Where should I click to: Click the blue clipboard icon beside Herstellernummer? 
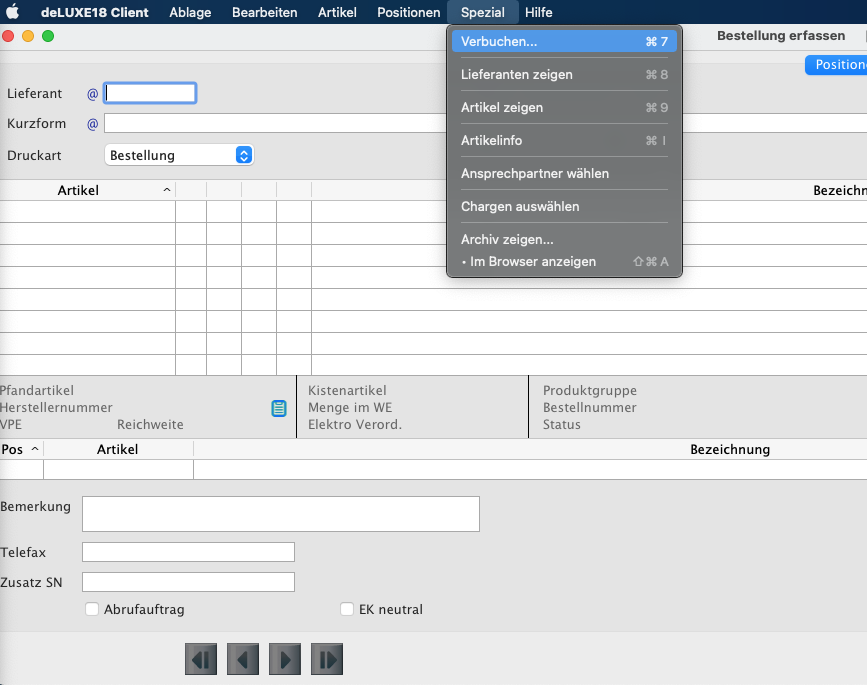[279, 408]
